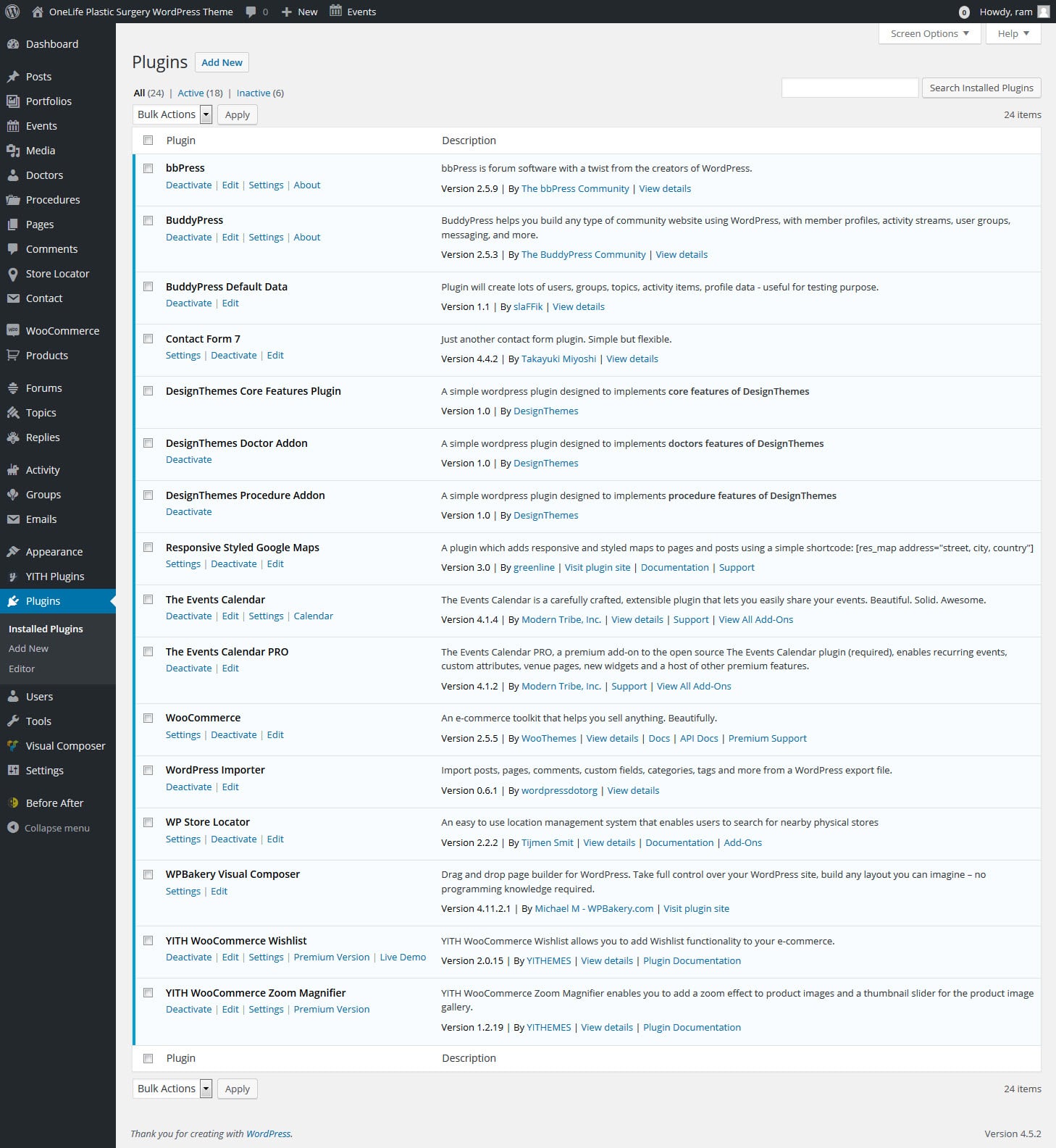Click the calendar icon in admin bar
This screenshot has width=1056, height=1148.
click(336, 11)
